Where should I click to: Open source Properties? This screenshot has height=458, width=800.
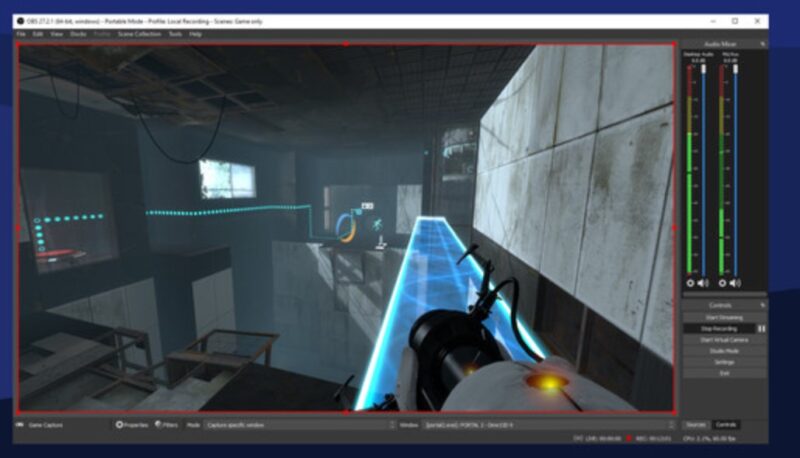point(132,425)
